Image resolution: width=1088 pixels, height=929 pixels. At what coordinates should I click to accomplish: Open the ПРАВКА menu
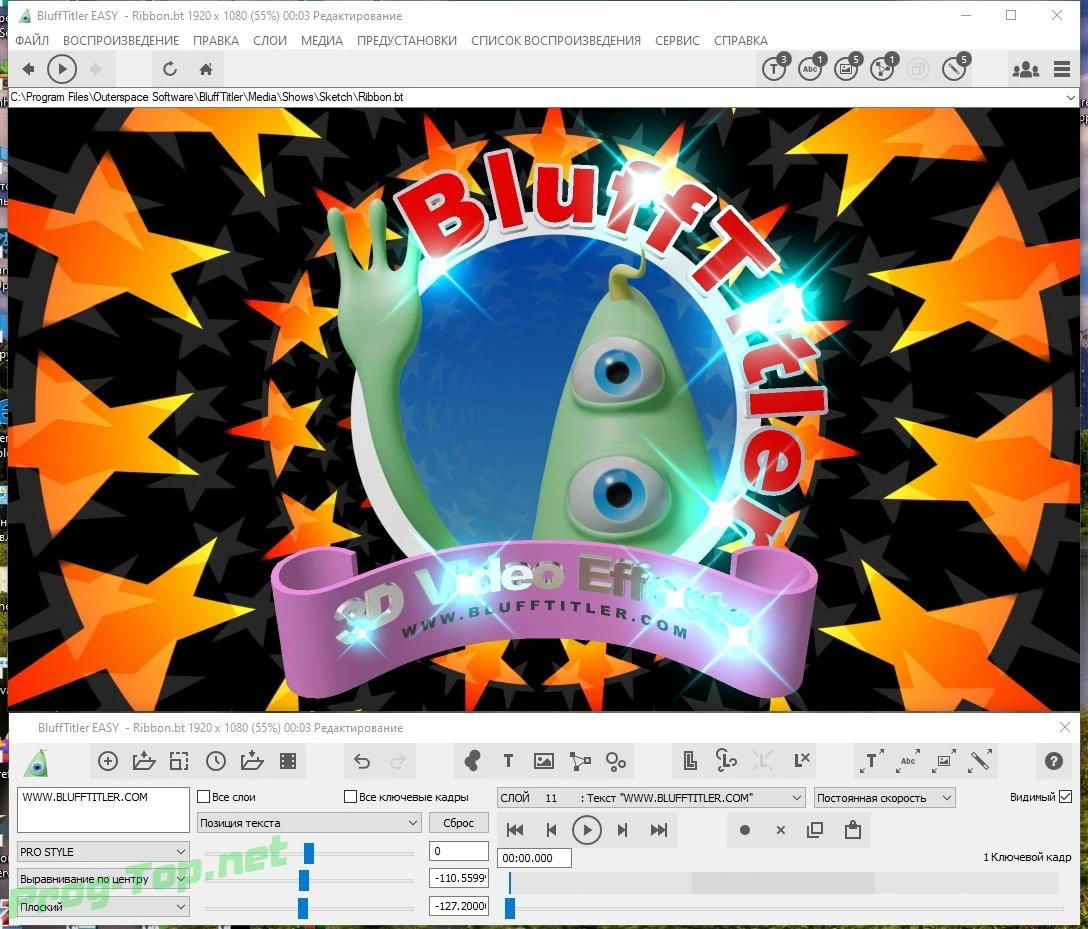(216, 40)
